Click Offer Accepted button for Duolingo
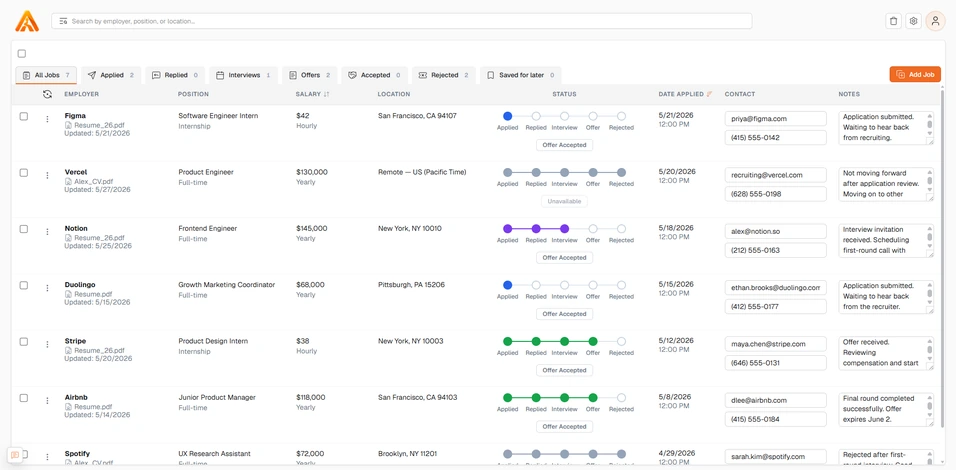The width and height of the screenshot is (956, 470). point(565,314)
